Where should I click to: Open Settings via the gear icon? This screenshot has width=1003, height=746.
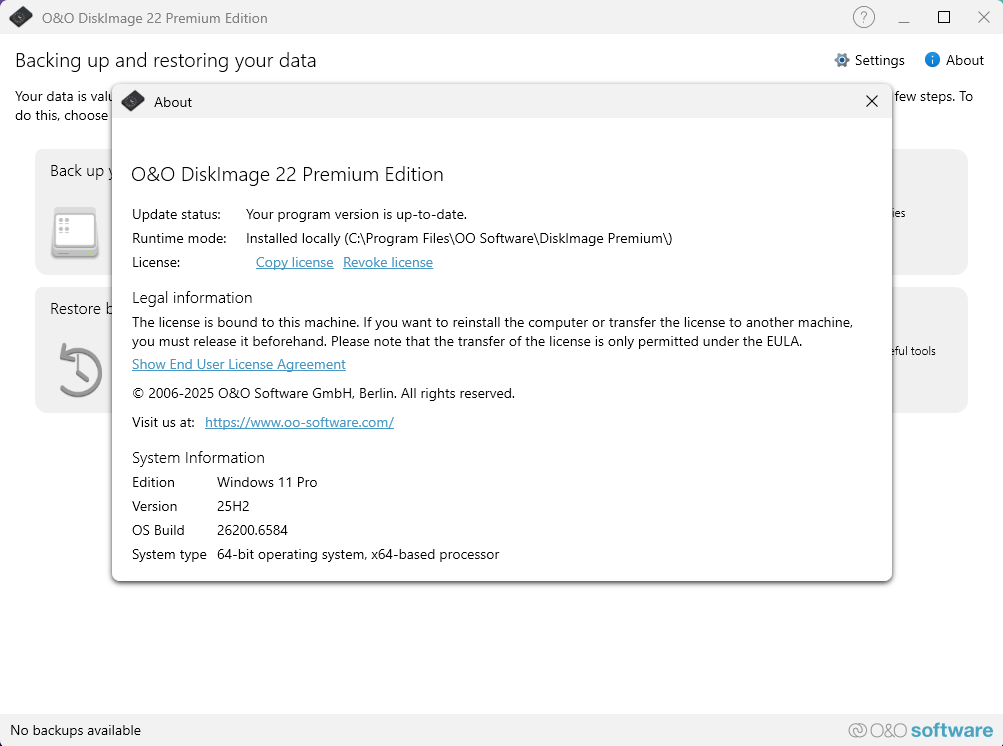[842, 60]
